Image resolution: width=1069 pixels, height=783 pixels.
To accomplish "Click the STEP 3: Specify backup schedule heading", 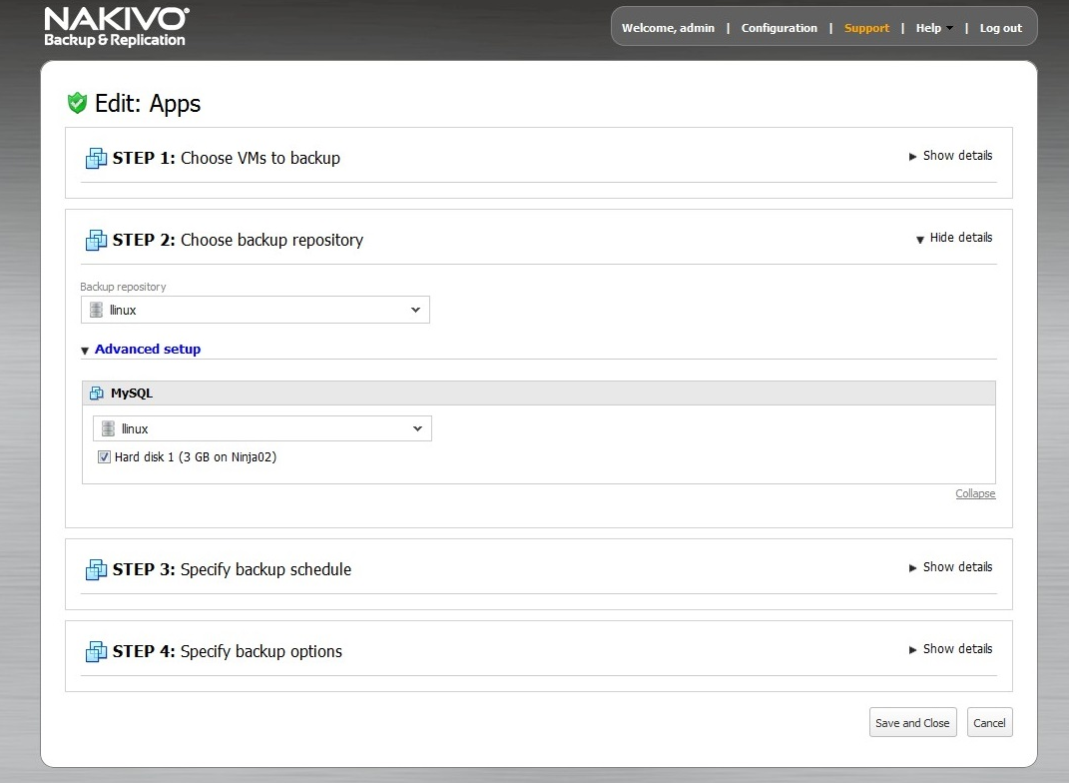I will pos(232,570).
